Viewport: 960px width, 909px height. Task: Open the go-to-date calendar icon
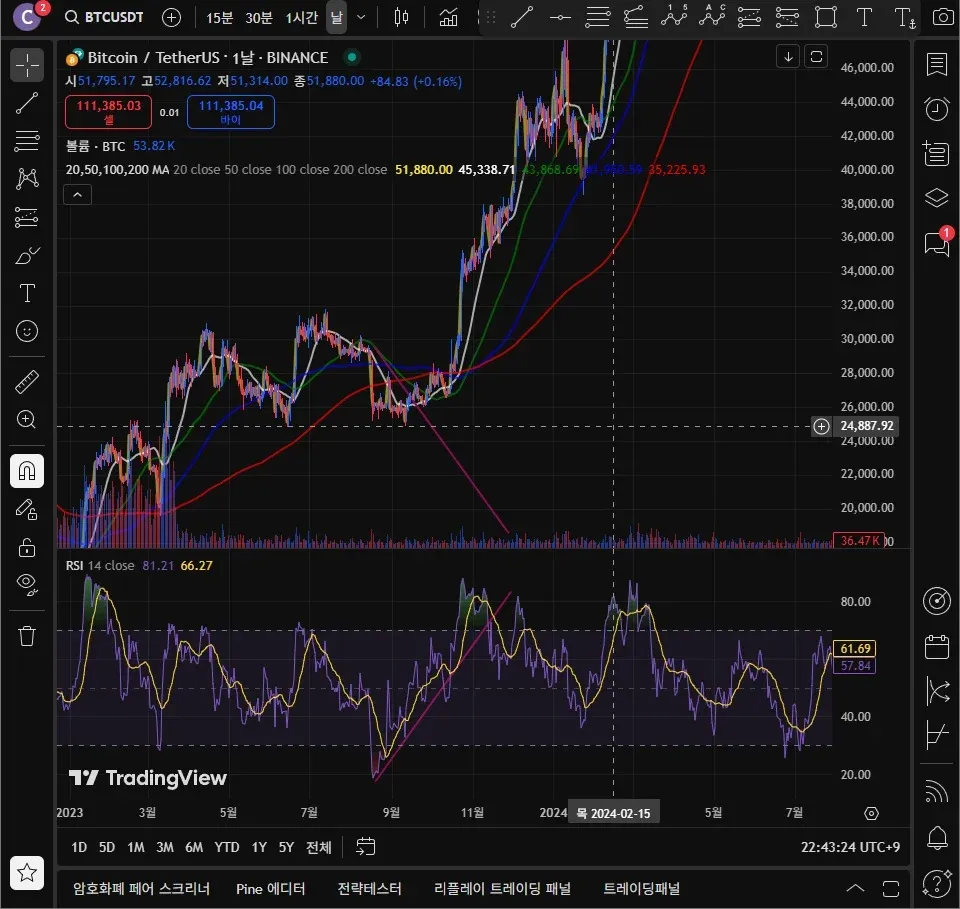366,847
